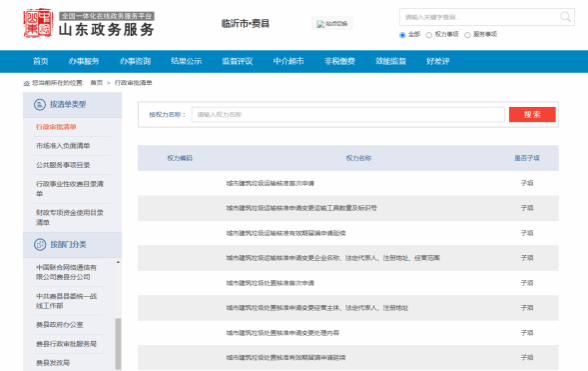The image size is (588, 371).
Task: Open the 办事咨询 menu
Action: pyautogui.click(x=135, y=61)
